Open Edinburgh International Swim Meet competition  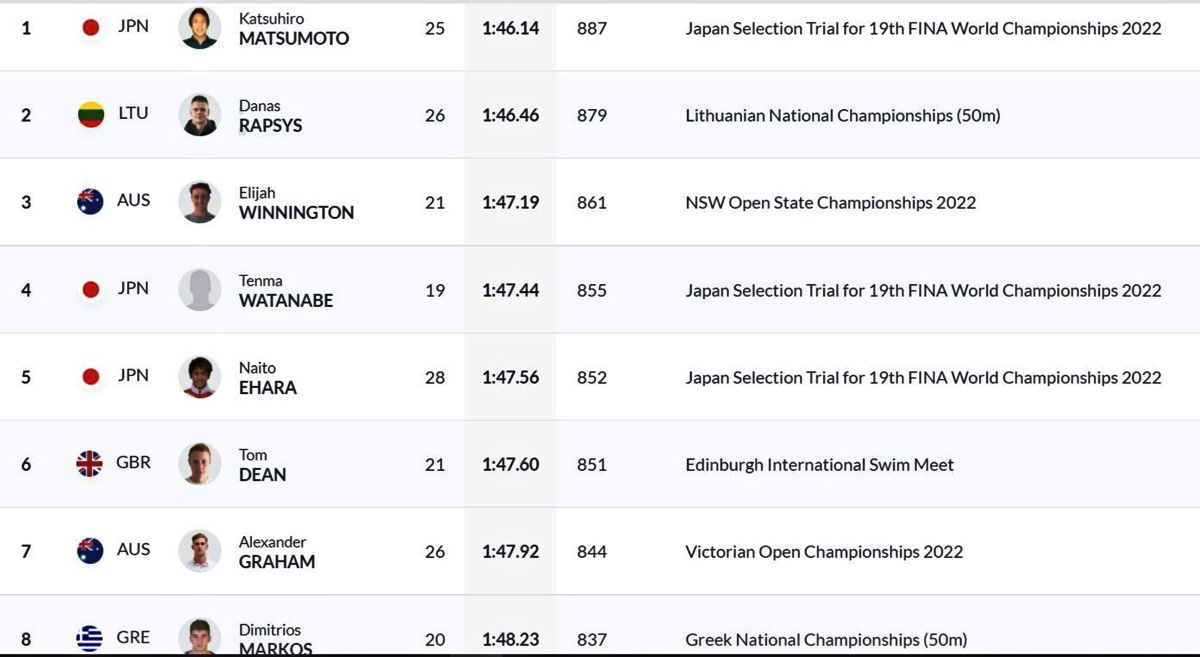pyautogui.click(x=820, y=465)
